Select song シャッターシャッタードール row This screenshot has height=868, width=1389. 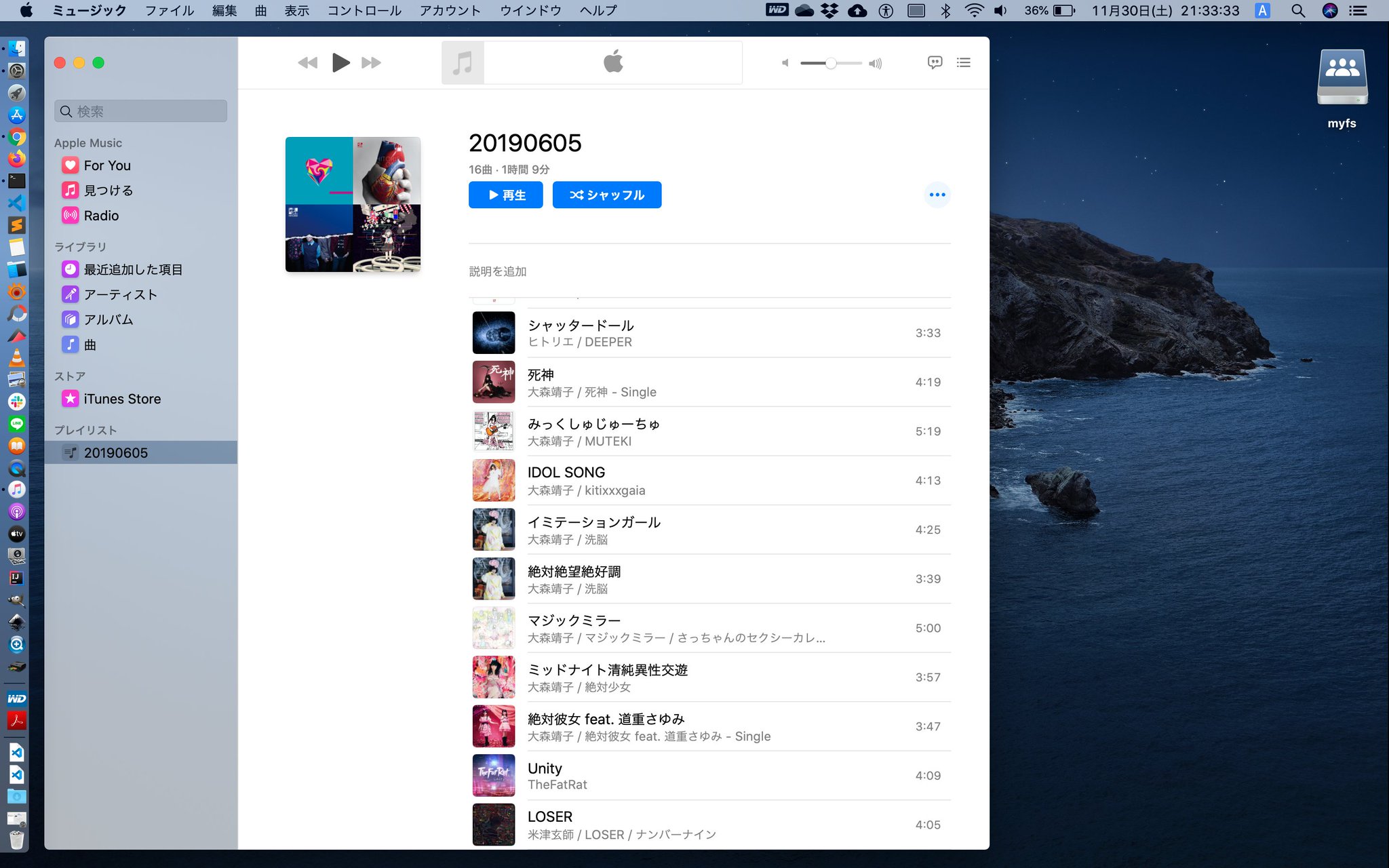[x=711, y=333]
